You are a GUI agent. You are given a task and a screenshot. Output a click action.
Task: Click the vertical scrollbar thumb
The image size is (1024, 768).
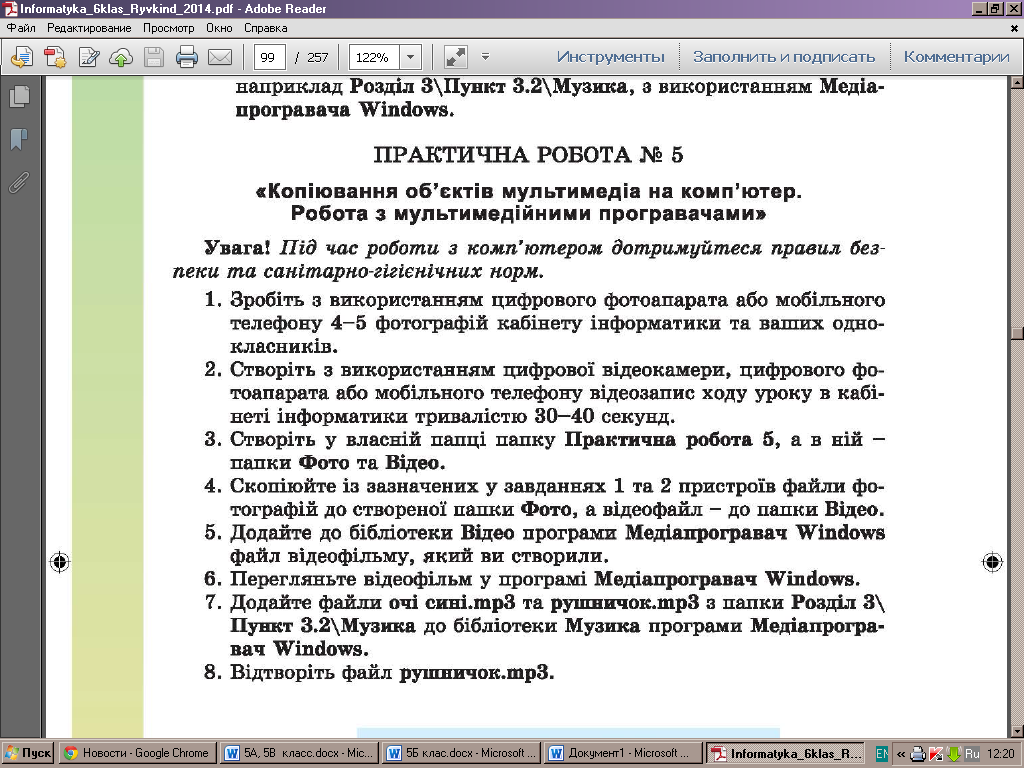[x=1017, y=333]
